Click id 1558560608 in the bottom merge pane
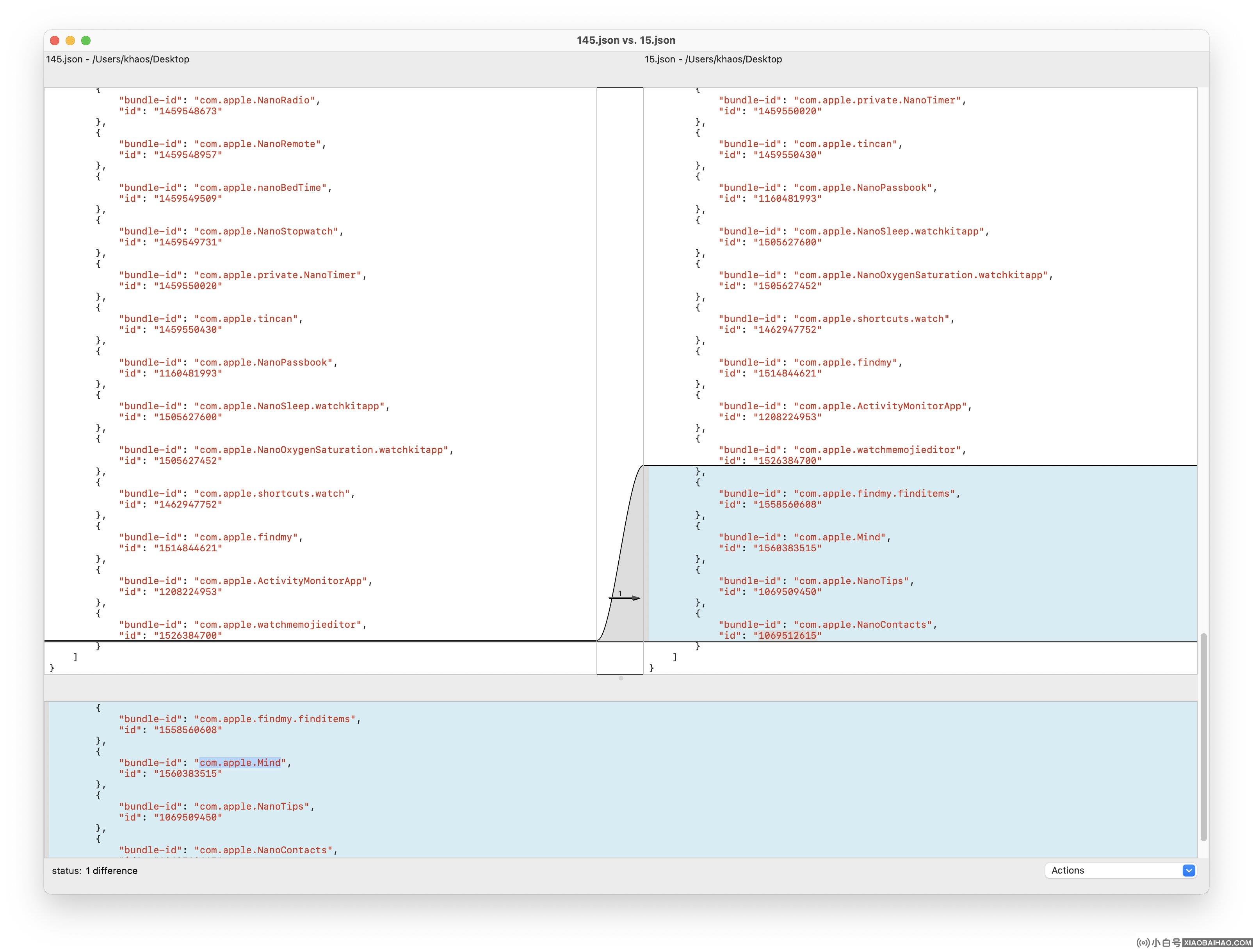The width and height of the screenshot is (1253, 952). 171,730
